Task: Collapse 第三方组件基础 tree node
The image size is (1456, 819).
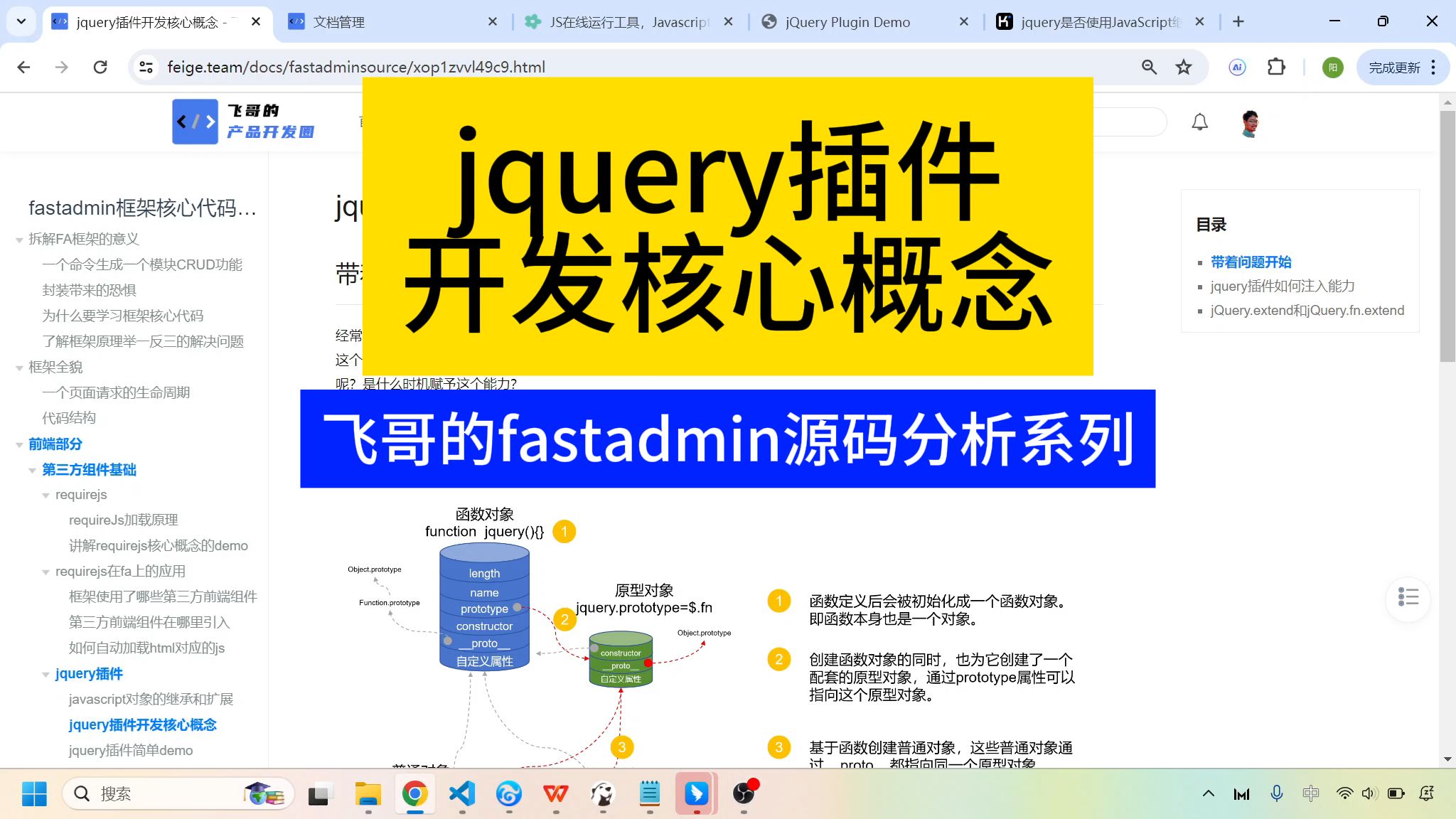Action: 32,471
